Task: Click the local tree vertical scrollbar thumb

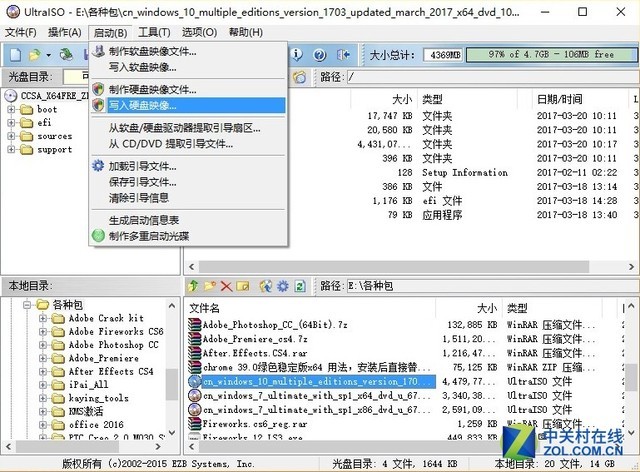Action: tap(172, 384)
